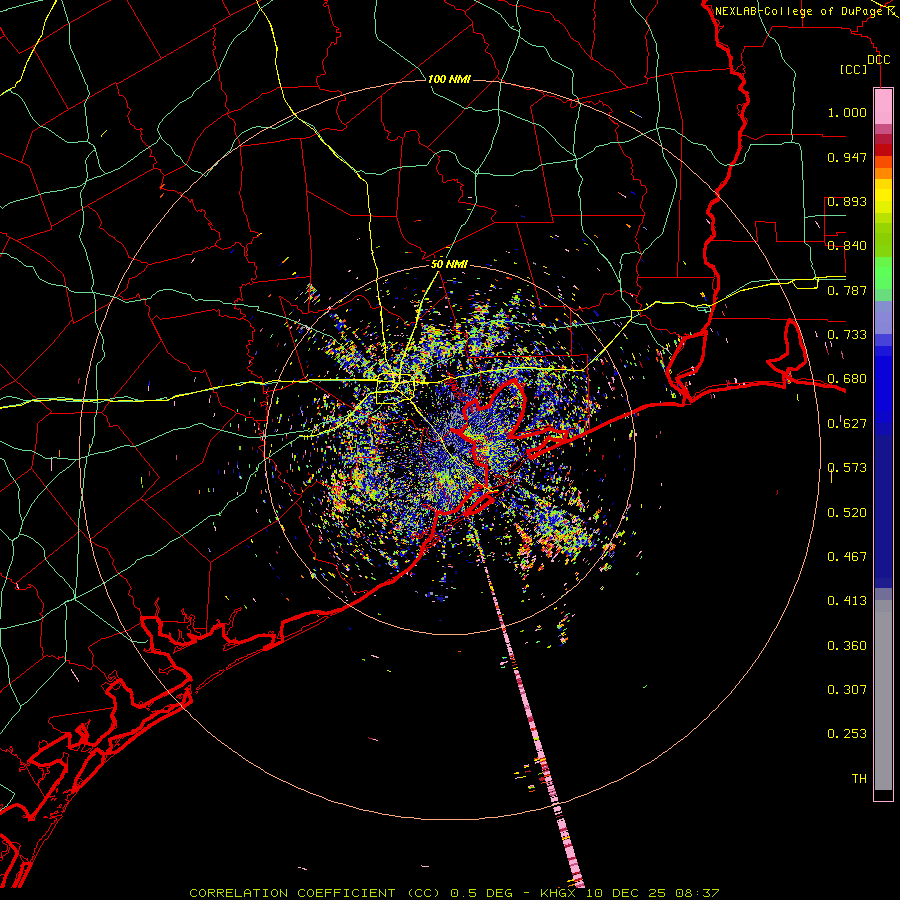Select the 0.840 legend value
The width and height of the screenshot is (900, 900).
pos(847,246)
